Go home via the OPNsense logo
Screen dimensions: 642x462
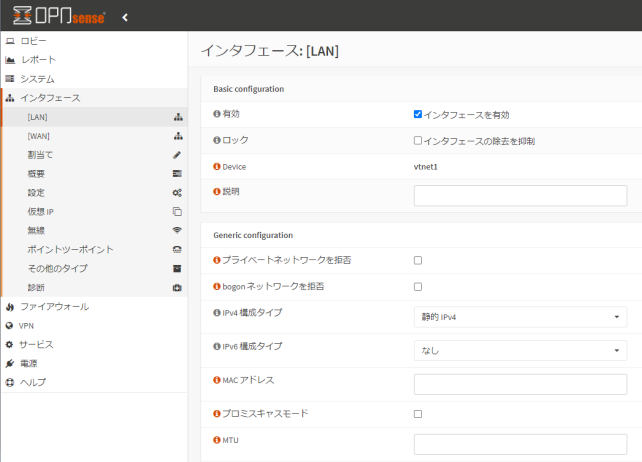pos(58,17)
